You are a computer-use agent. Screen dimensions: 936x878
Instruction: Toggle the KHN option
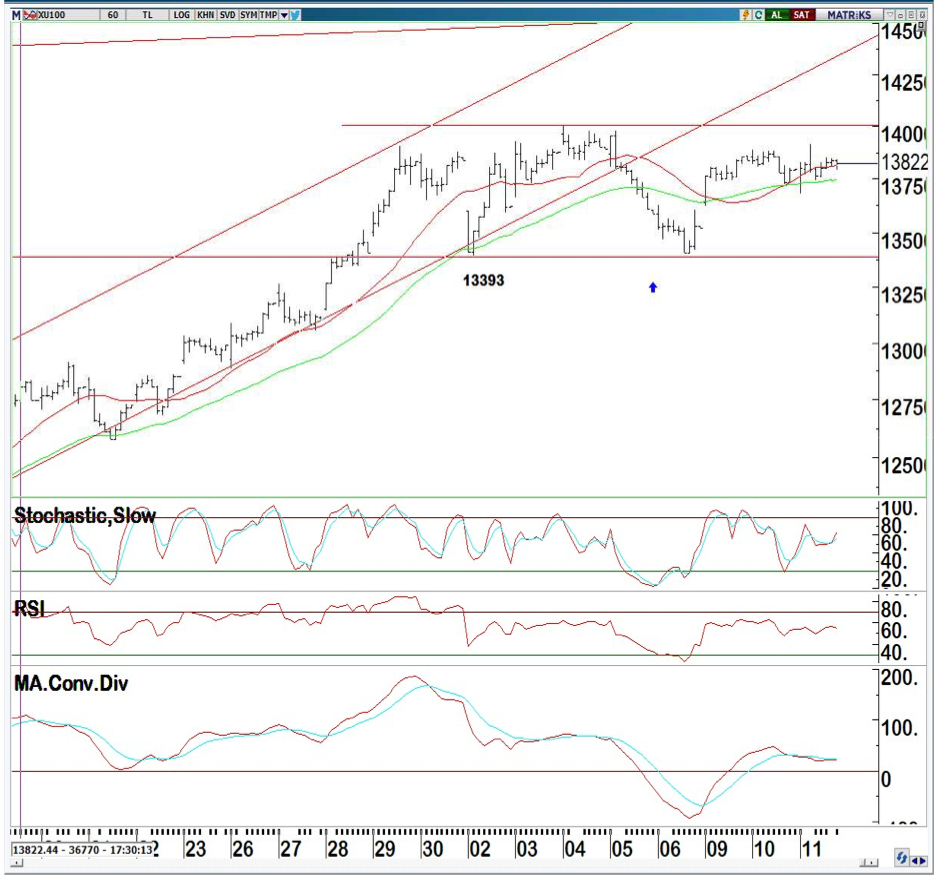click(x=205, y=15)
